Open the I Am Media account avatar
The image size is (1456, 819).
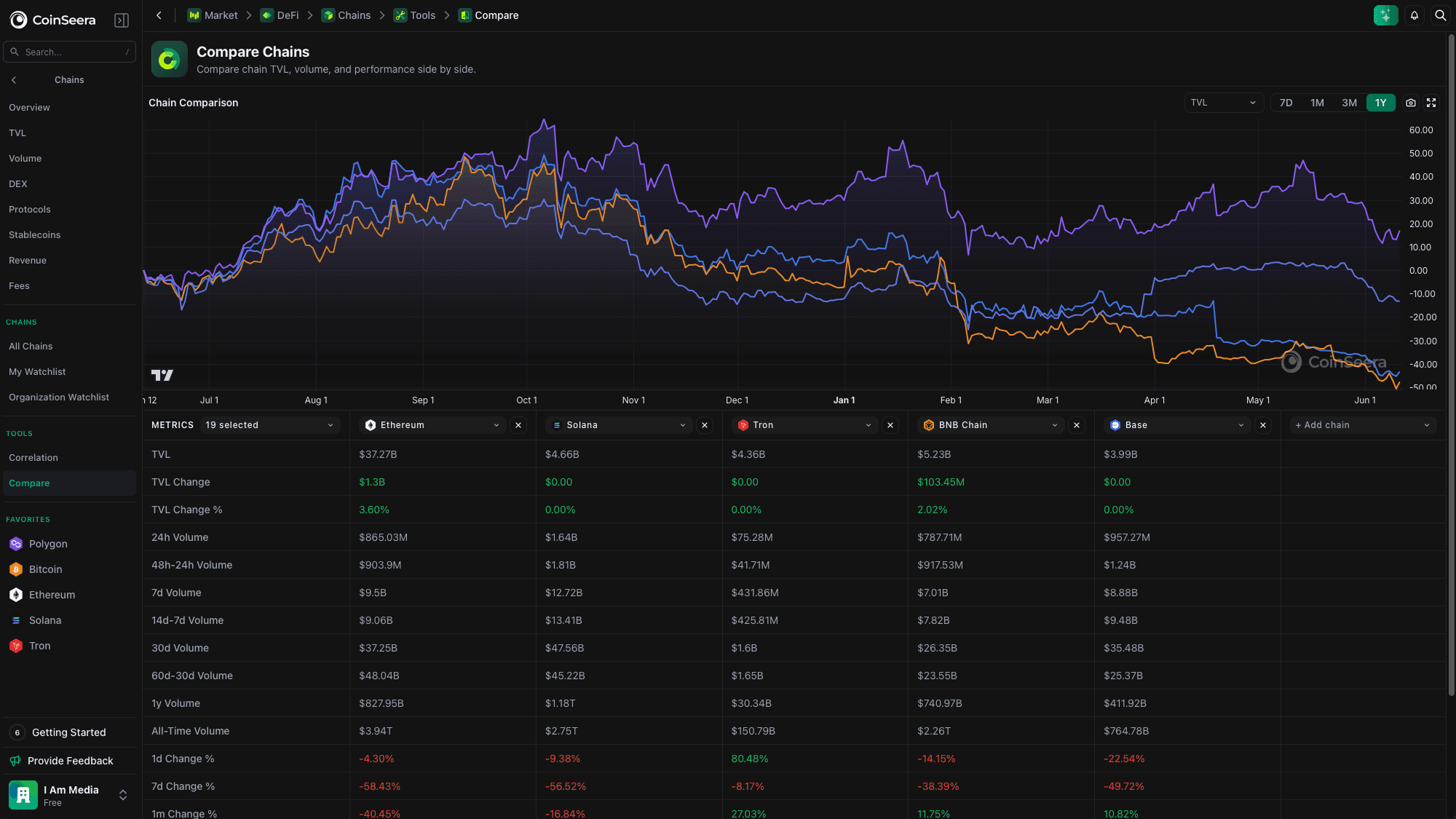coord(23,795)
